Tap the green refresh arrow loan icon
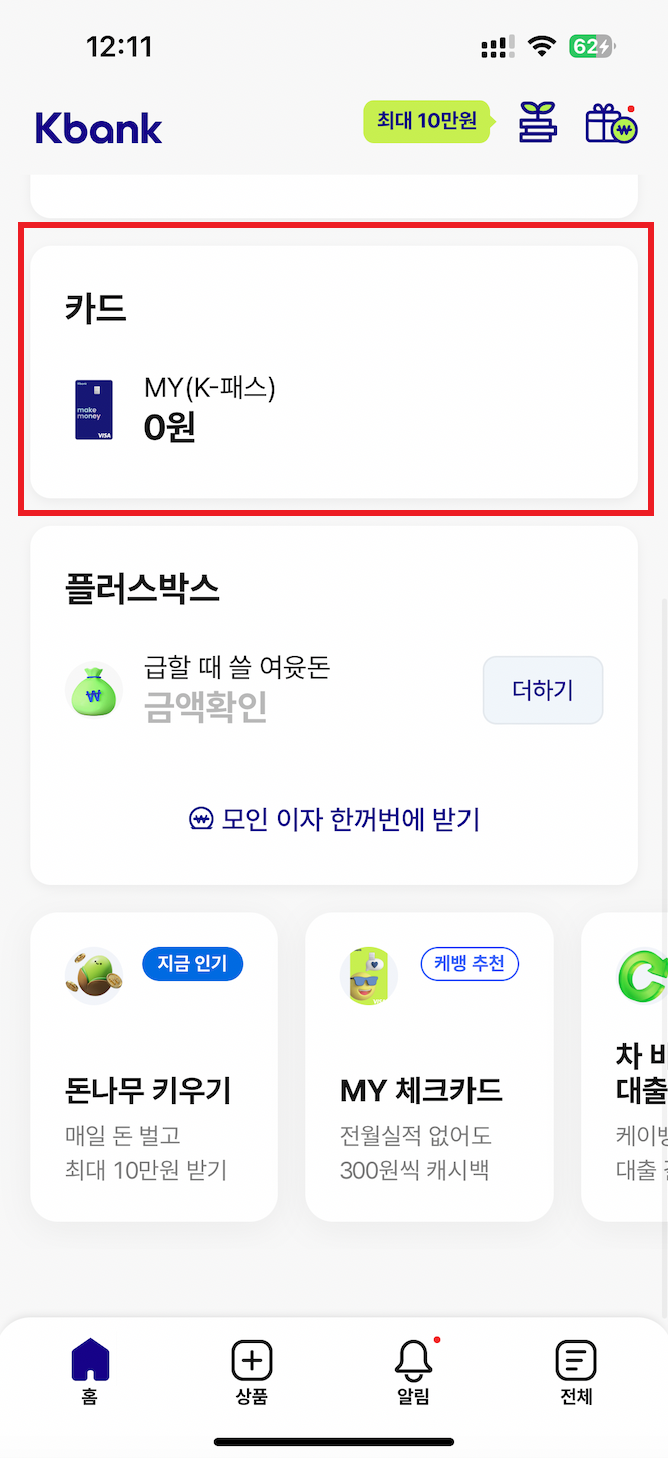The width and height of the screenshot is (668, 1458). [640, 975]
